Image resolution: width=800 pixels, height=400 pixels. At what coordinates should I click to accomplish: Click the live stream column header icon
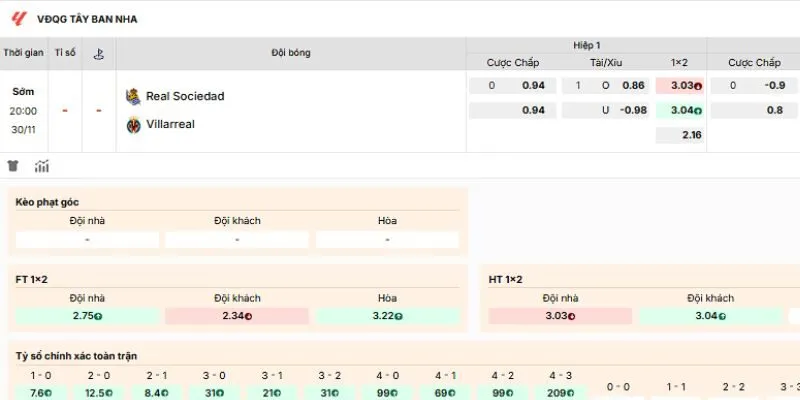(x=98, y=54)
